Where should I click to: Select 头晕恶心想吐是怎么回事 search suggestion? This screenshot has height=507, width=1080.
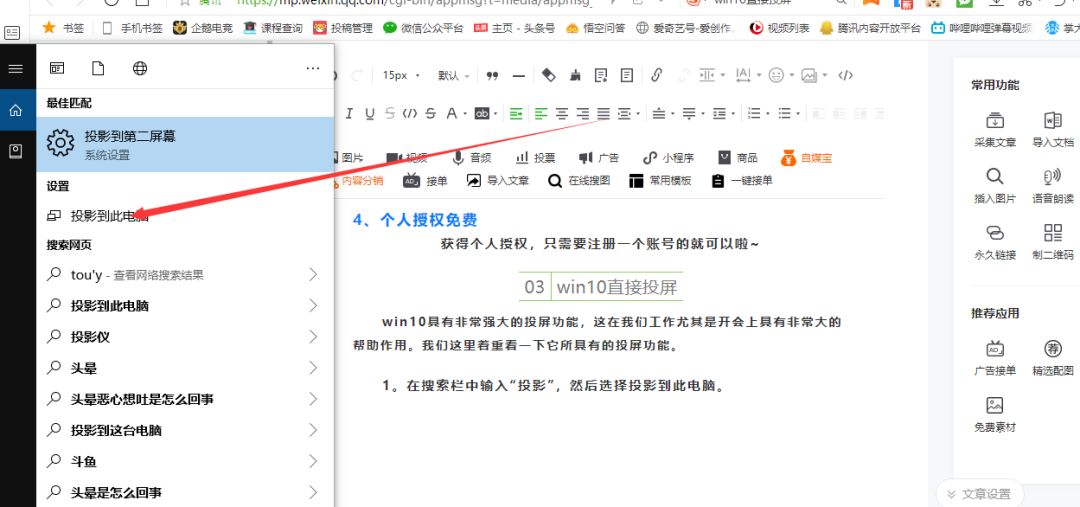185,399
